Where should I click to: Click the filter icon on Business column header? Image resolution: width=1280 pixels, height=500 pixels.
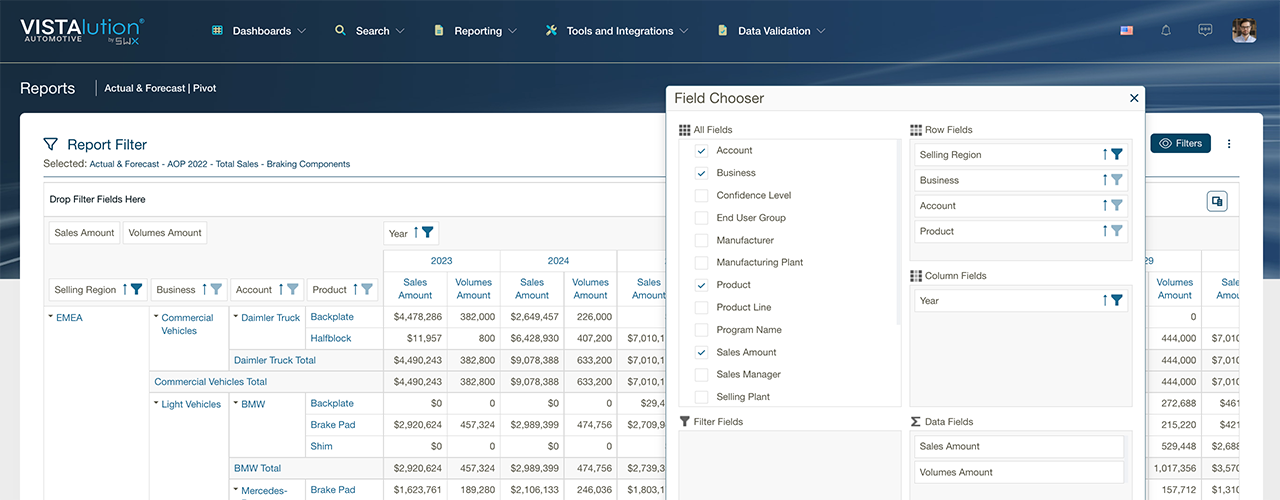click(x=216, y=290)
